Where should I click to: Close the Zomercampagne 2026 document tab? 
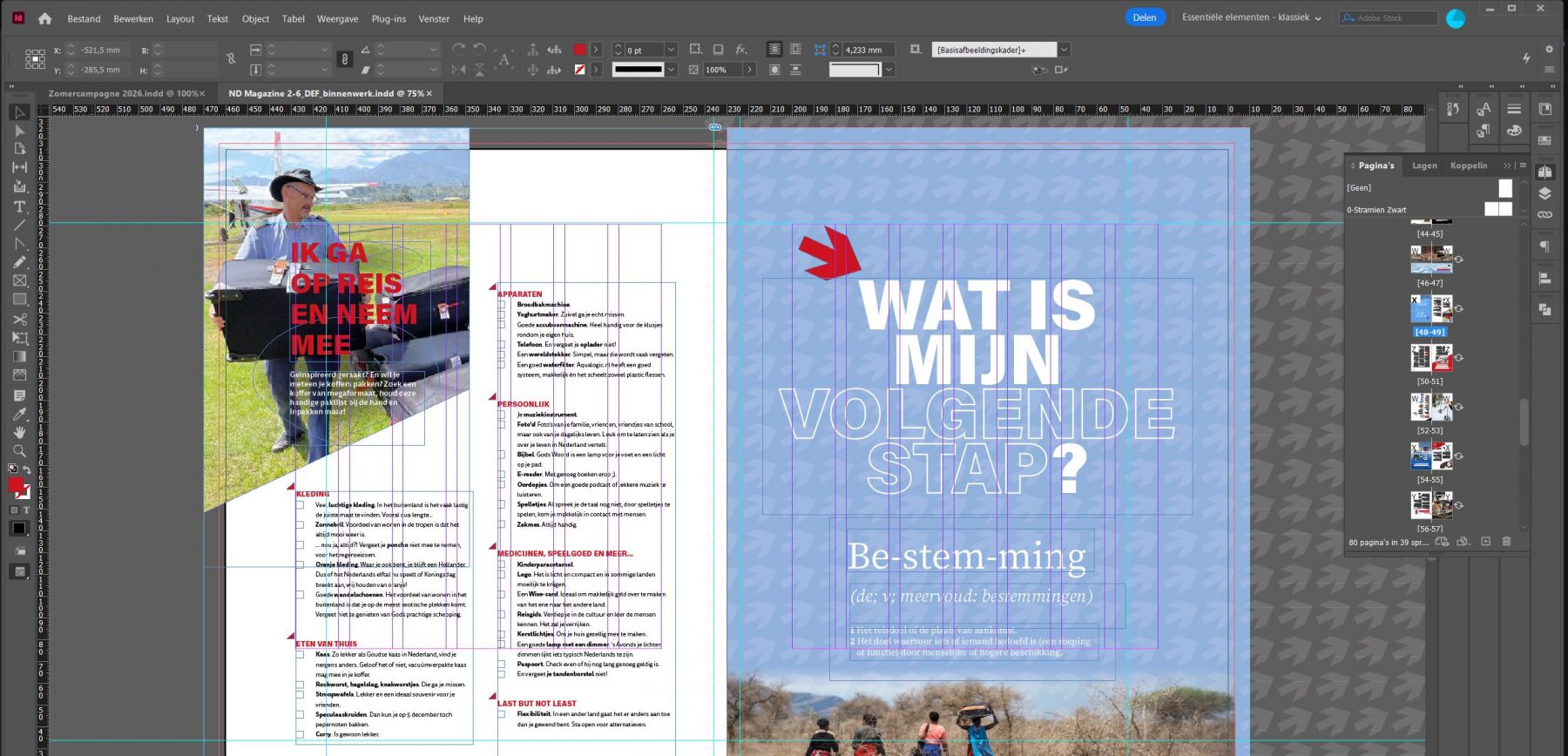[202, 93]
